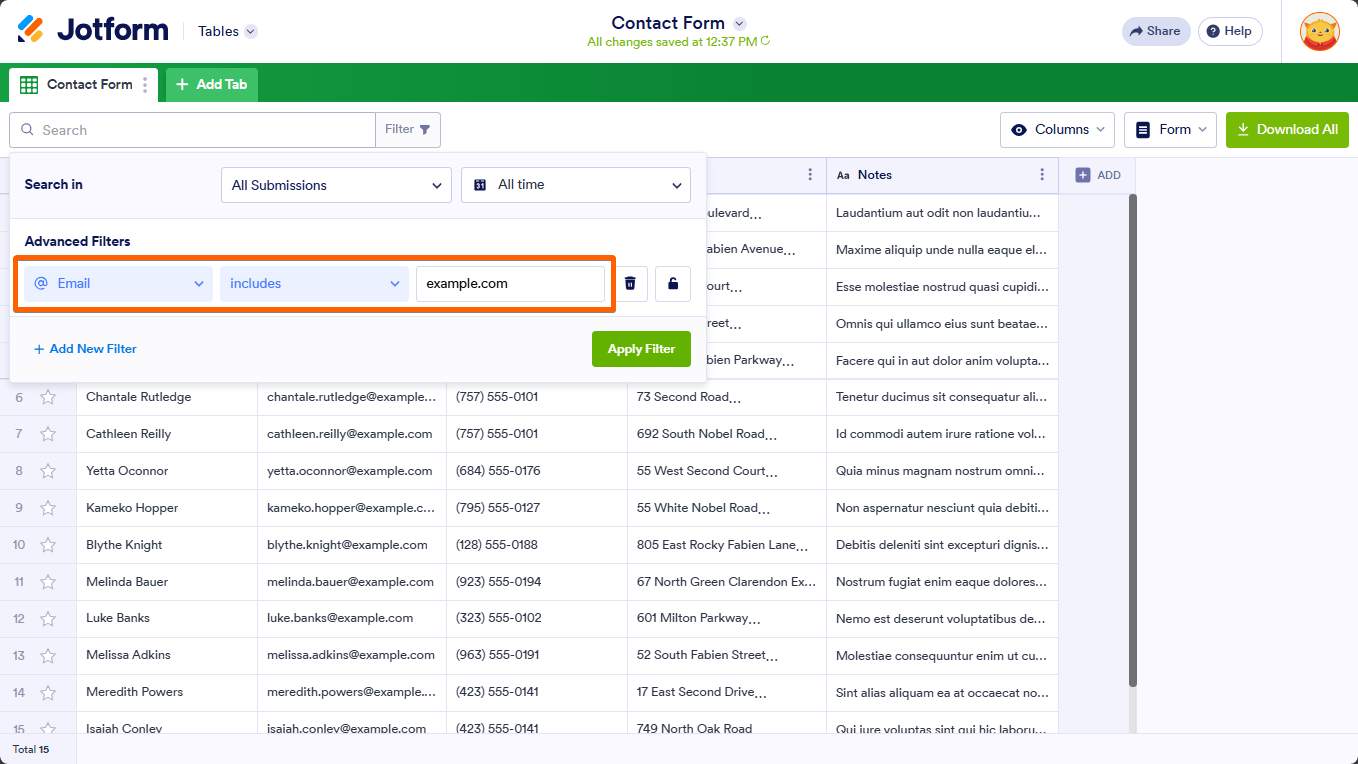Click the Add Tab button
This screenshot has height=764, width=1358.
pos(212,85)
